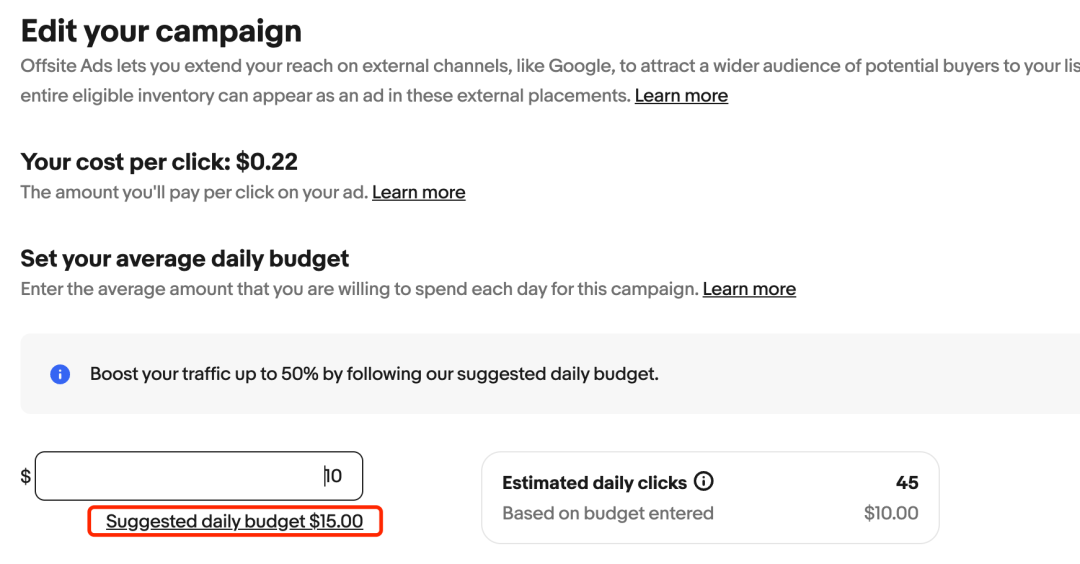Click info icon beside Estimated daily clicks
This screenshot has height=564, width=1080.
(x=704, y=482)
